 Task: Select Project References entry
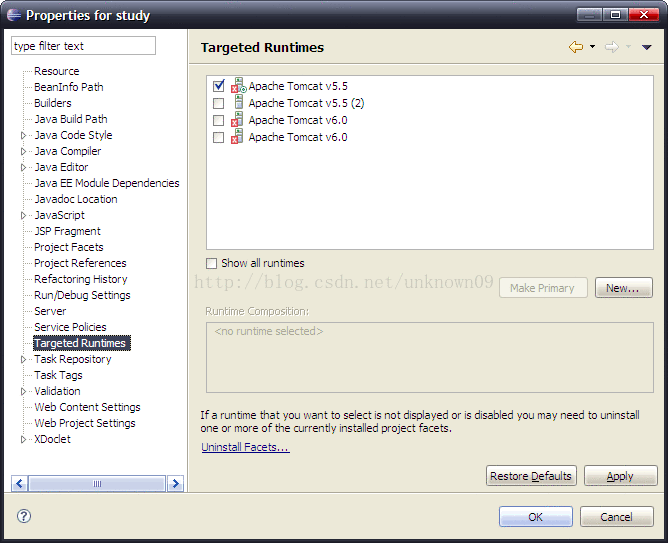[x=80, y=263]
